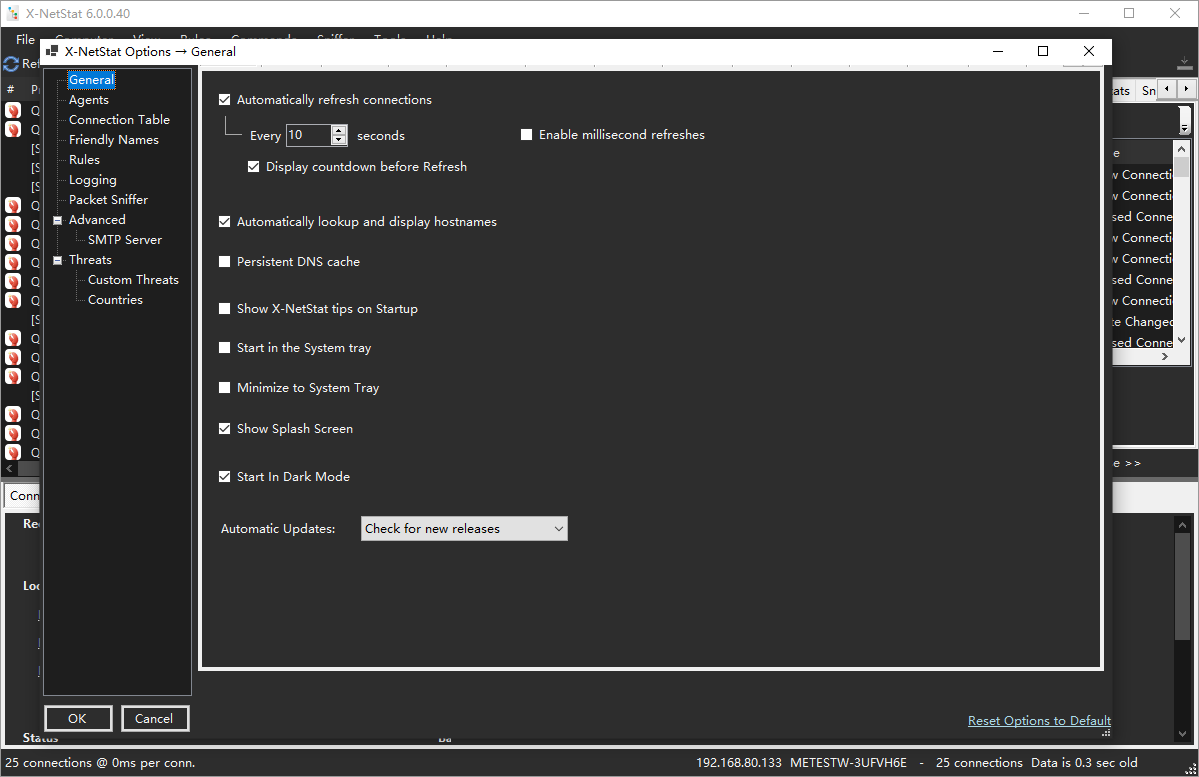This screenshot has height=777, width=1199.
Task: Click the Options dialog title icon
Action: click(x=52, y=51)
